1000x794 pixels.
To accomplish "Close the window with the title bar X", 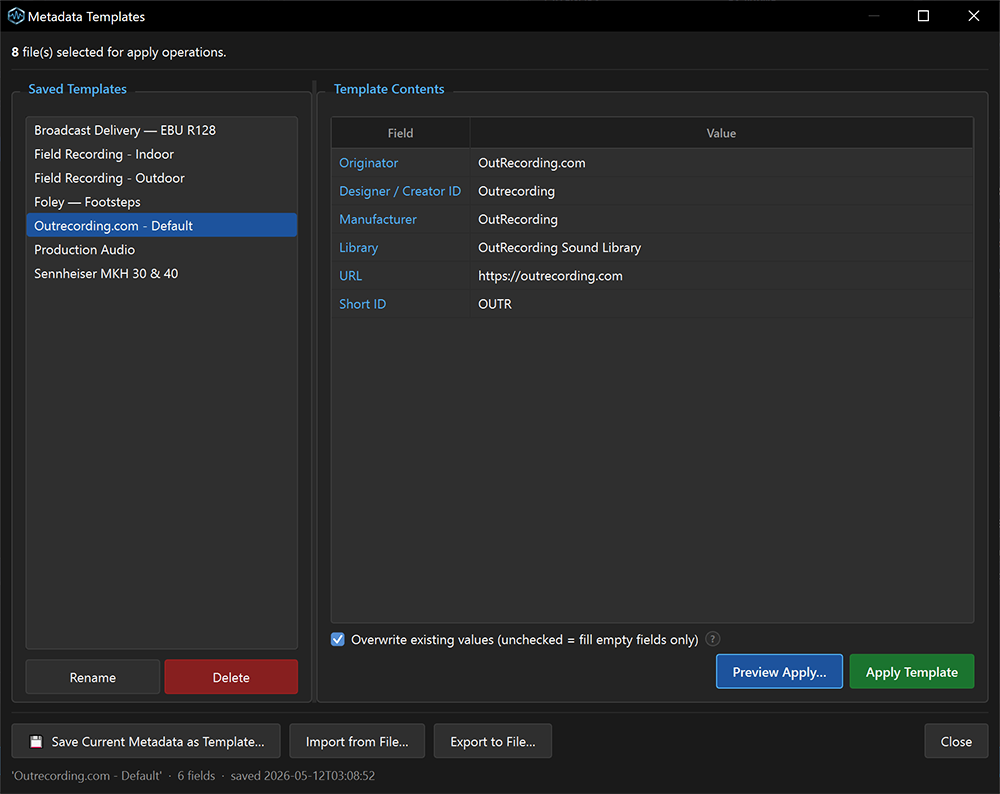I will click(x=974, y=16).
